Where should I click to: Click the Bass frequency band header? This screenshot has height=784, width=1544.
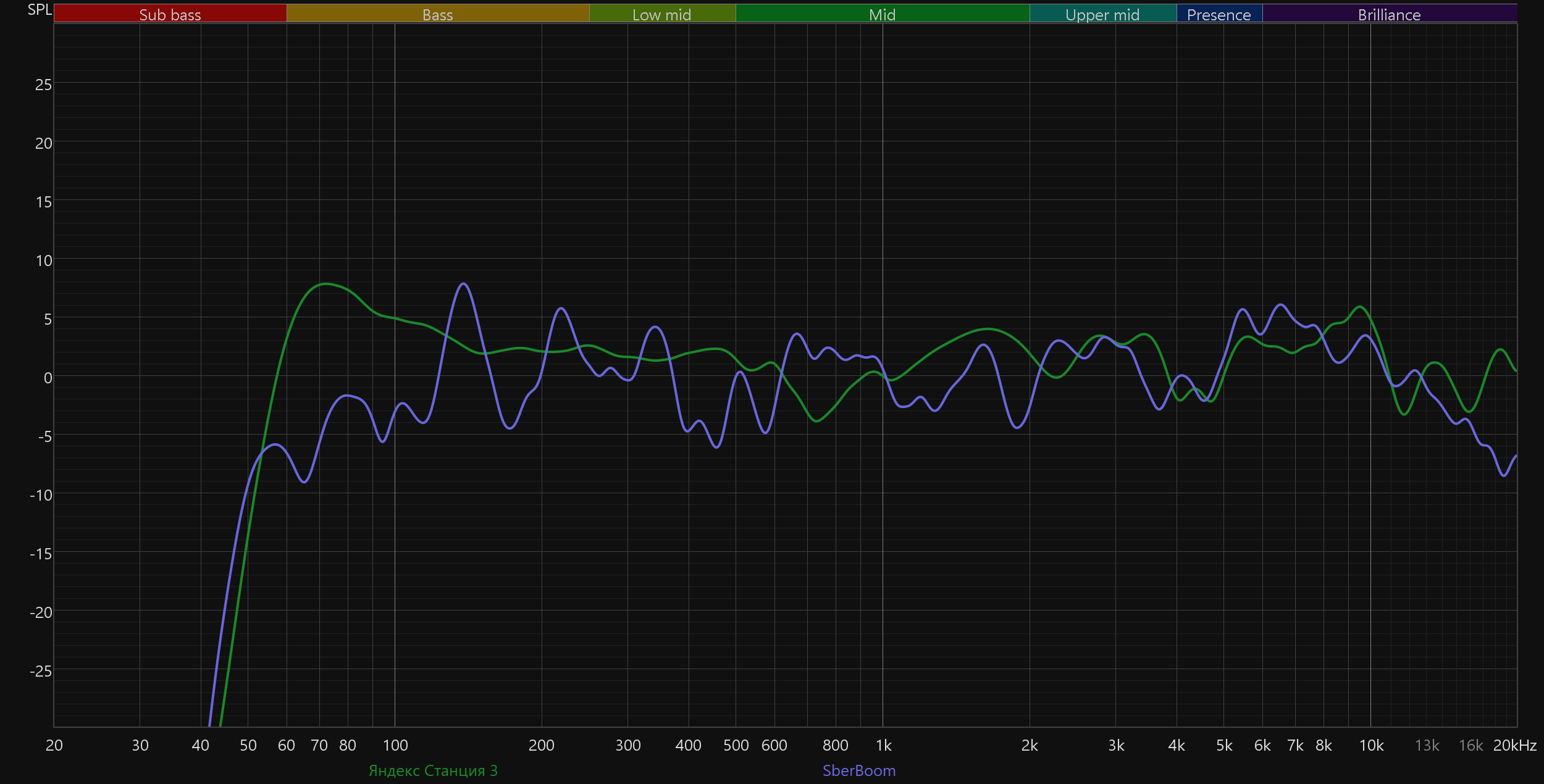(437, 14)
